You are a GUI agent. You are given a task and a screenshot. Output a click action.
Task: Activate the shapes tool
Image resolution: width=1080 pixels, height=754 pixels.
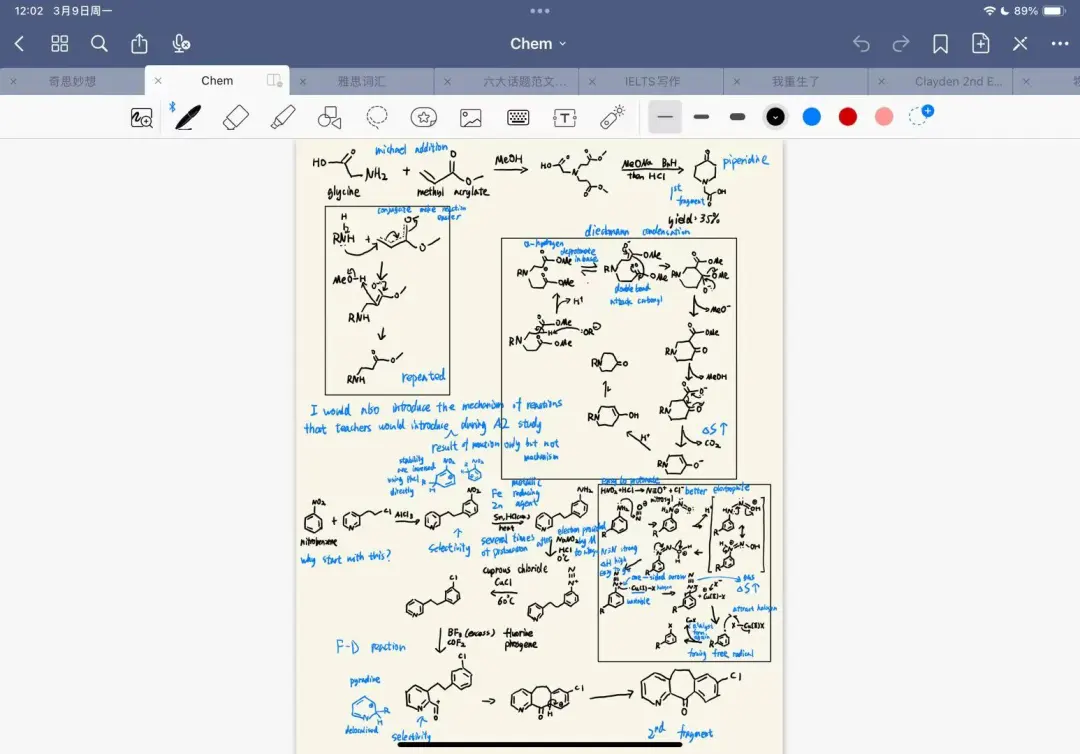(329, 117)
